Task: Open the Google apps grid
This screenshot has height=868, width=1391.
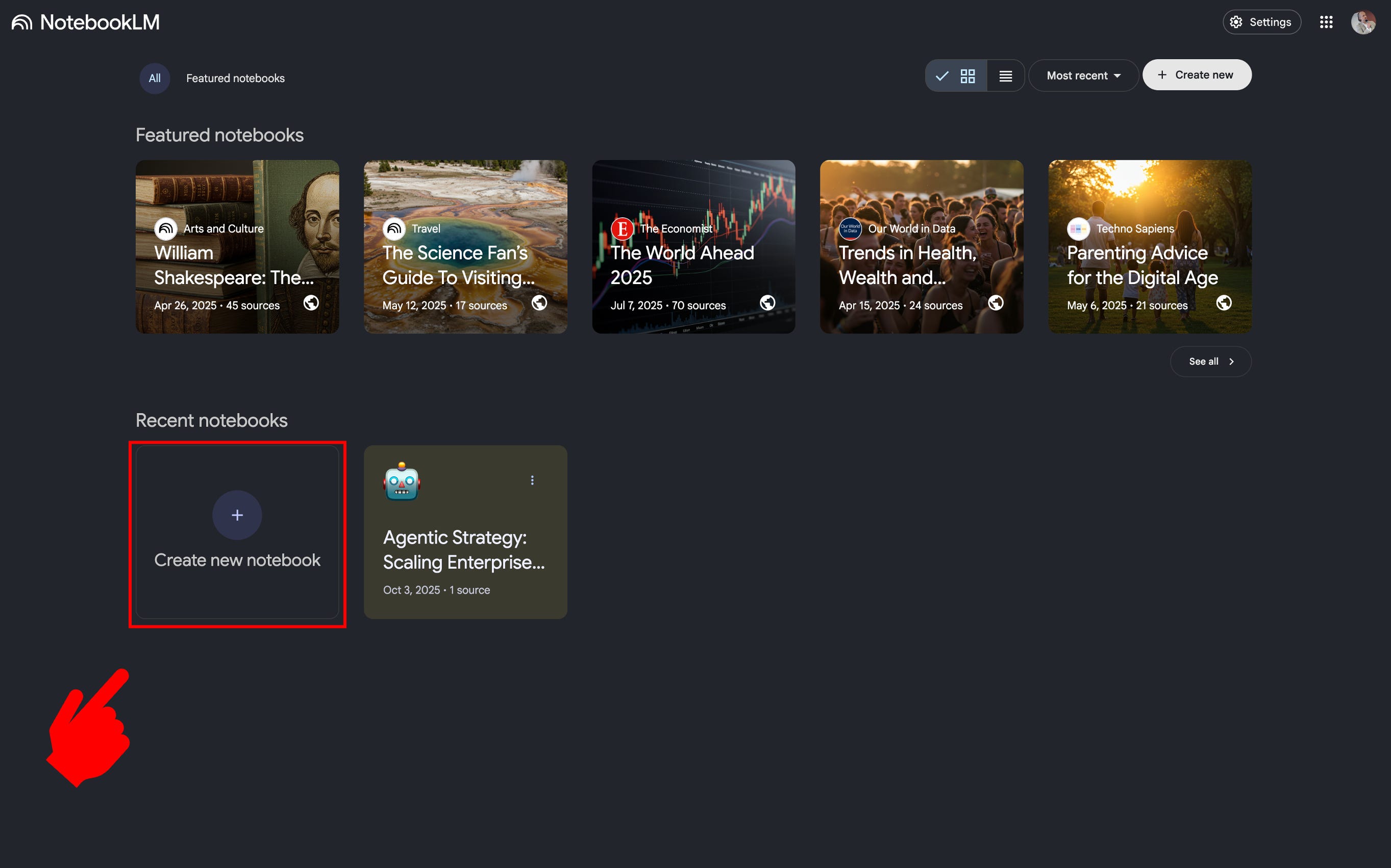Action: (1326, 22)
